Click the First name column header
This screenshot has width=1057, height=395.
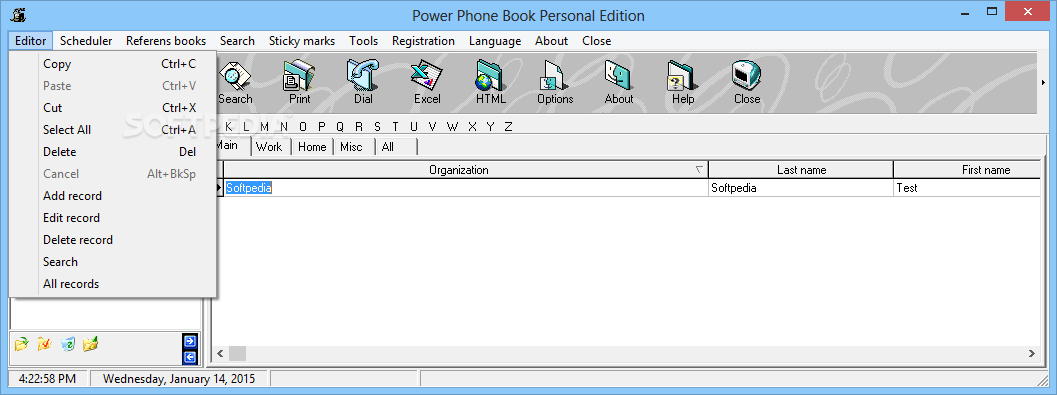click(x=968, y=170)
